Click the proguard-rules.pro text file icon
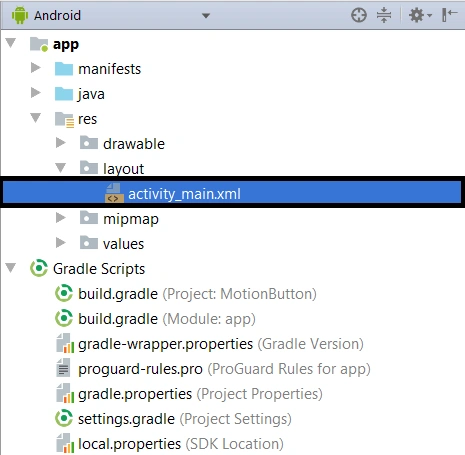 pos(63,368)
